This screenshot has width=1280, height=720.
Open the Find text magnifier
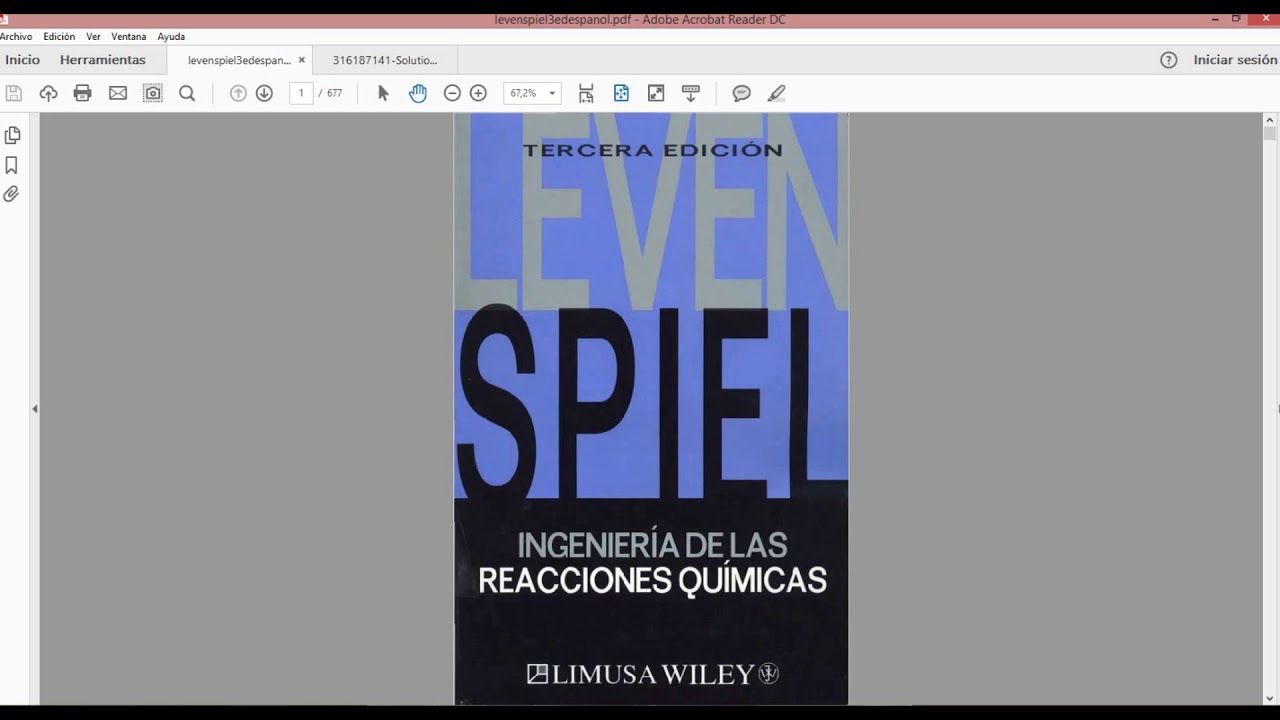click(187, 93)
